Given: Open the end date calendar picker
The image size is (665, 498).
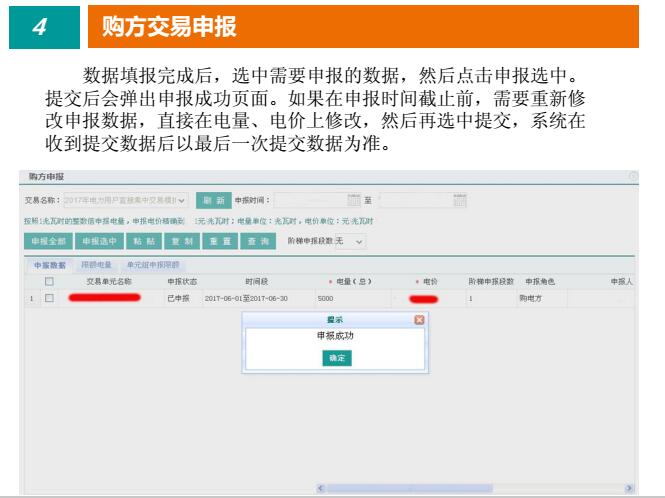Looking at the screenshot, I should click(460, 199).
